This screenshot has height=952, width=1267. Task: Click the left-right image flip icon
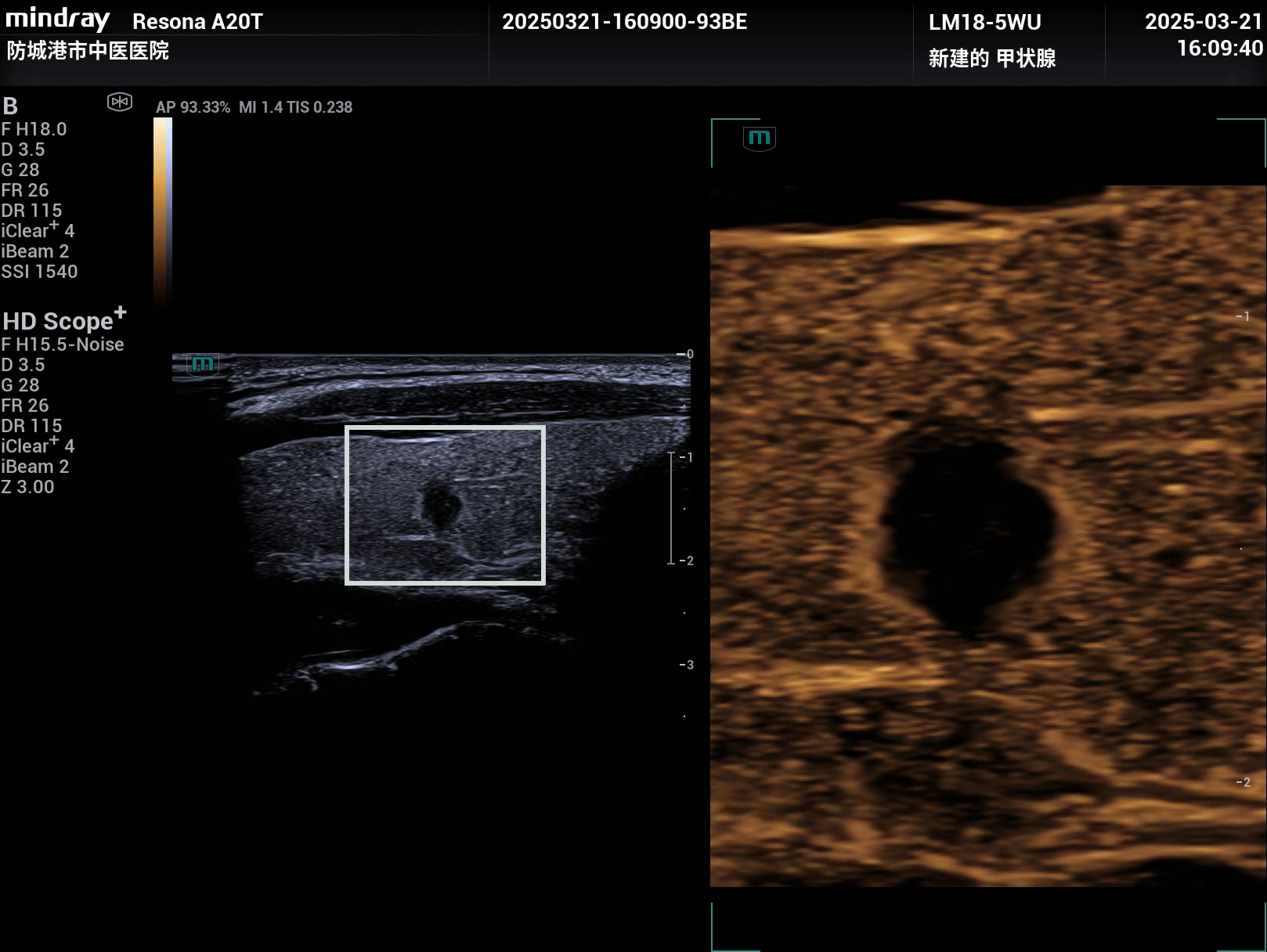click(x=120, y=102)
